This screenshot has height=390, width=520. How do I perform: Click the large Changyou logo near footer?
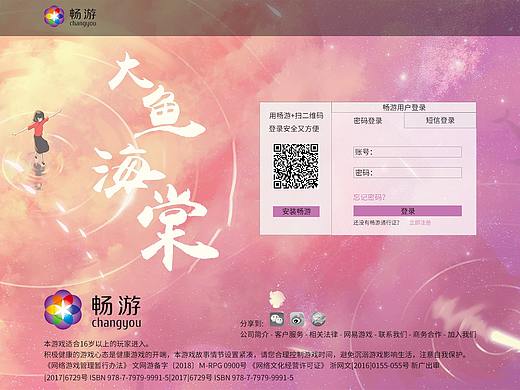tap(93, 310)
